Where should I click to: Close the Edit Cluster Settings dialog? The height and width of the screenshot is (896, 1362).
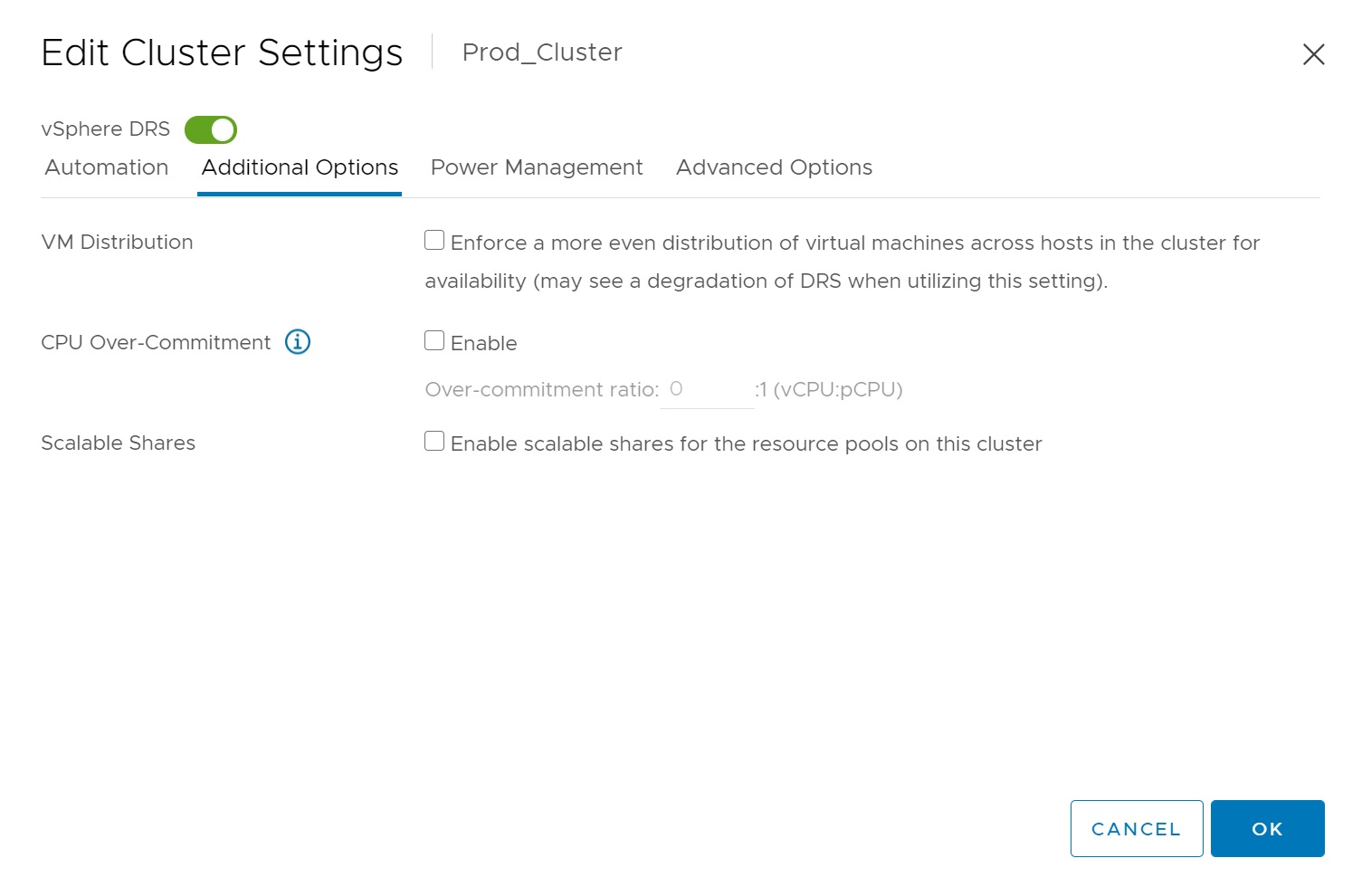(1313, 54)
